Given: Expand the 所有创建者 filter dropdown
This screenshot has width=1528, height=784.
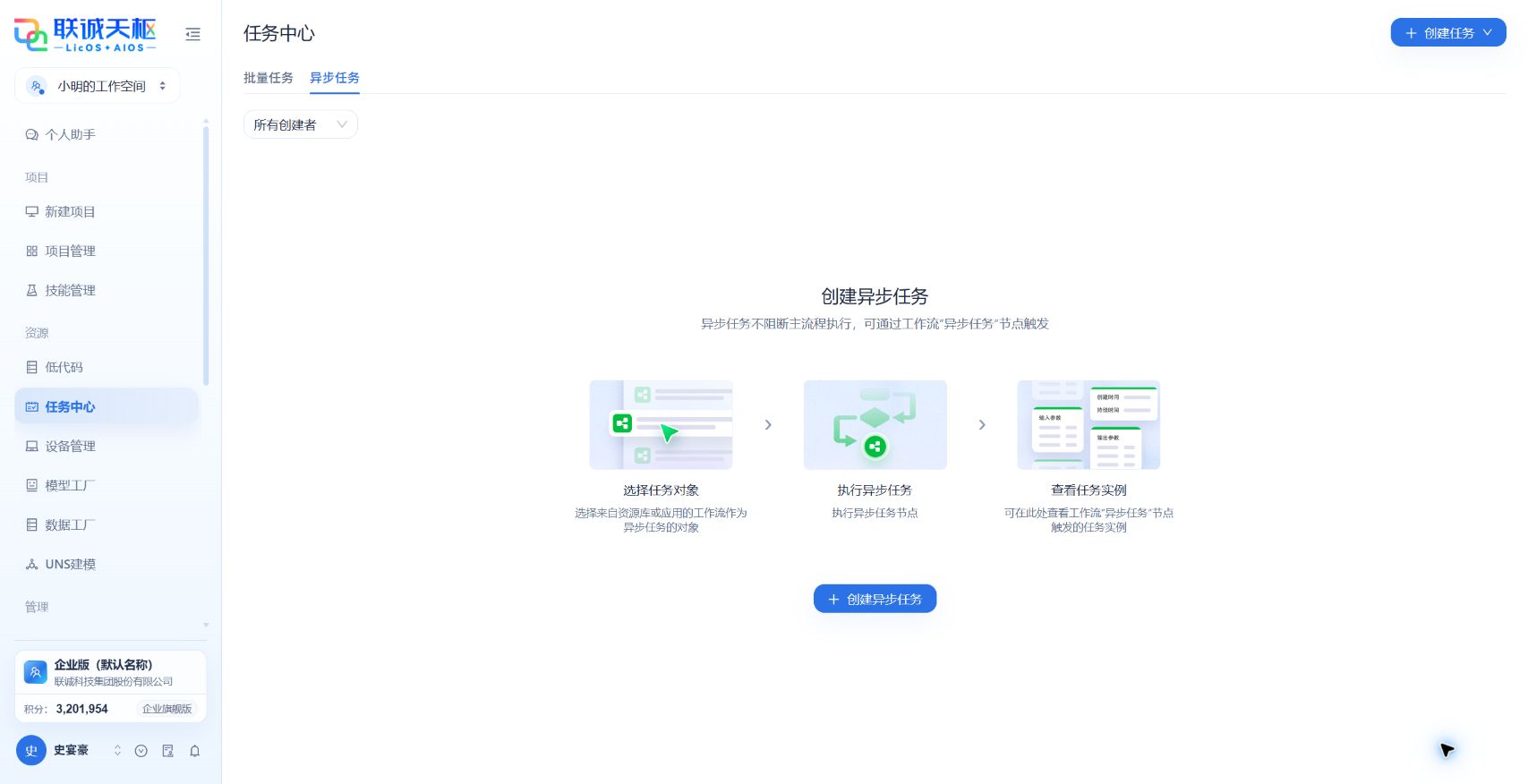Looking at the screenshot, I should 301,124.
